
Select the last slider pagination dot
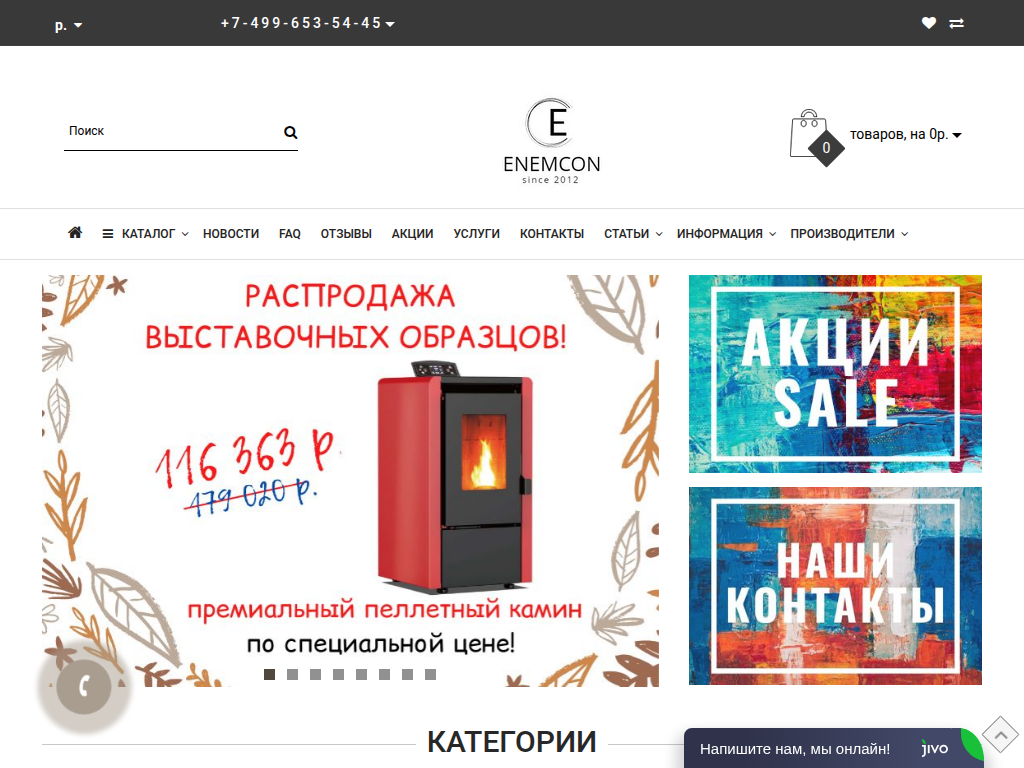tap(430, 675)
